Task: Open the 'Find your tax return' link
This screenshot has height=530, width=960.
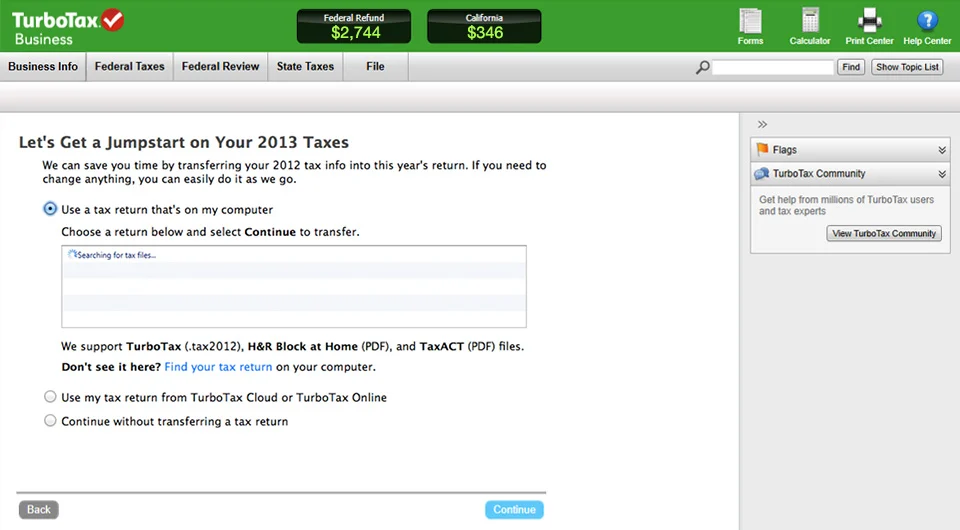Action: tap(218, 367)
